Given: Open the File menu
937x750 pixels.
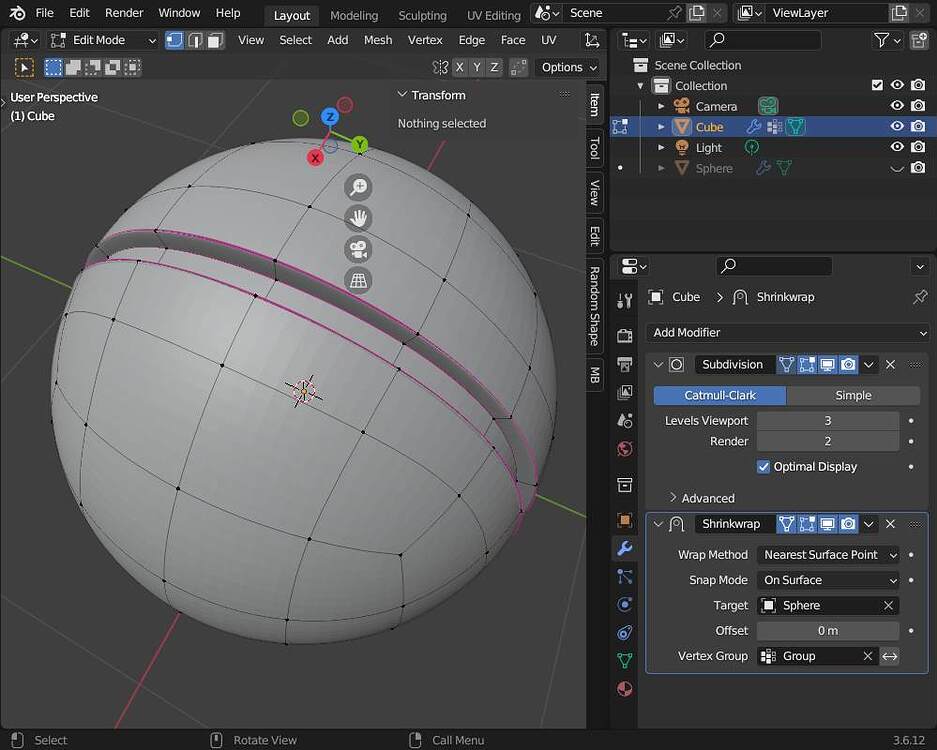Looking at the screenshot, I should coord(44,13).
